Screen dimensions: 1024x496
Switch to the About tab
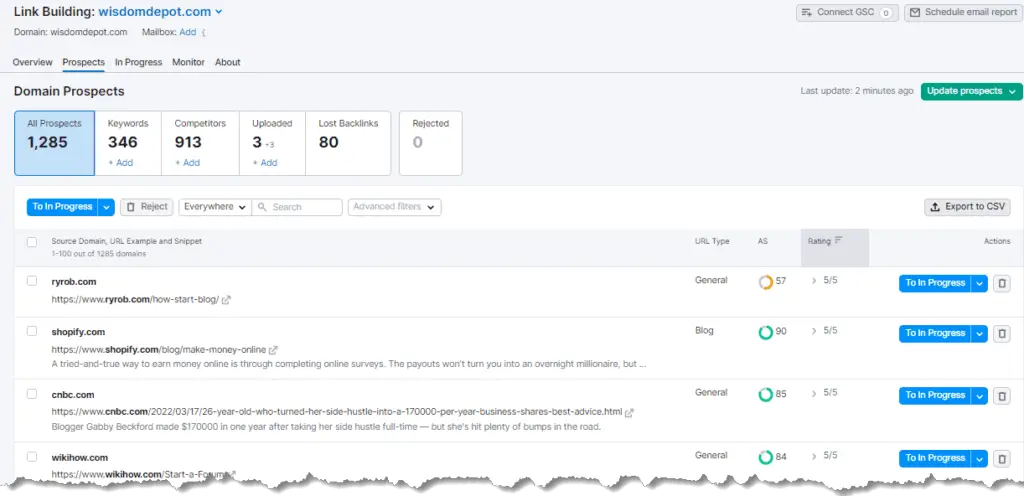pos(228,63)
